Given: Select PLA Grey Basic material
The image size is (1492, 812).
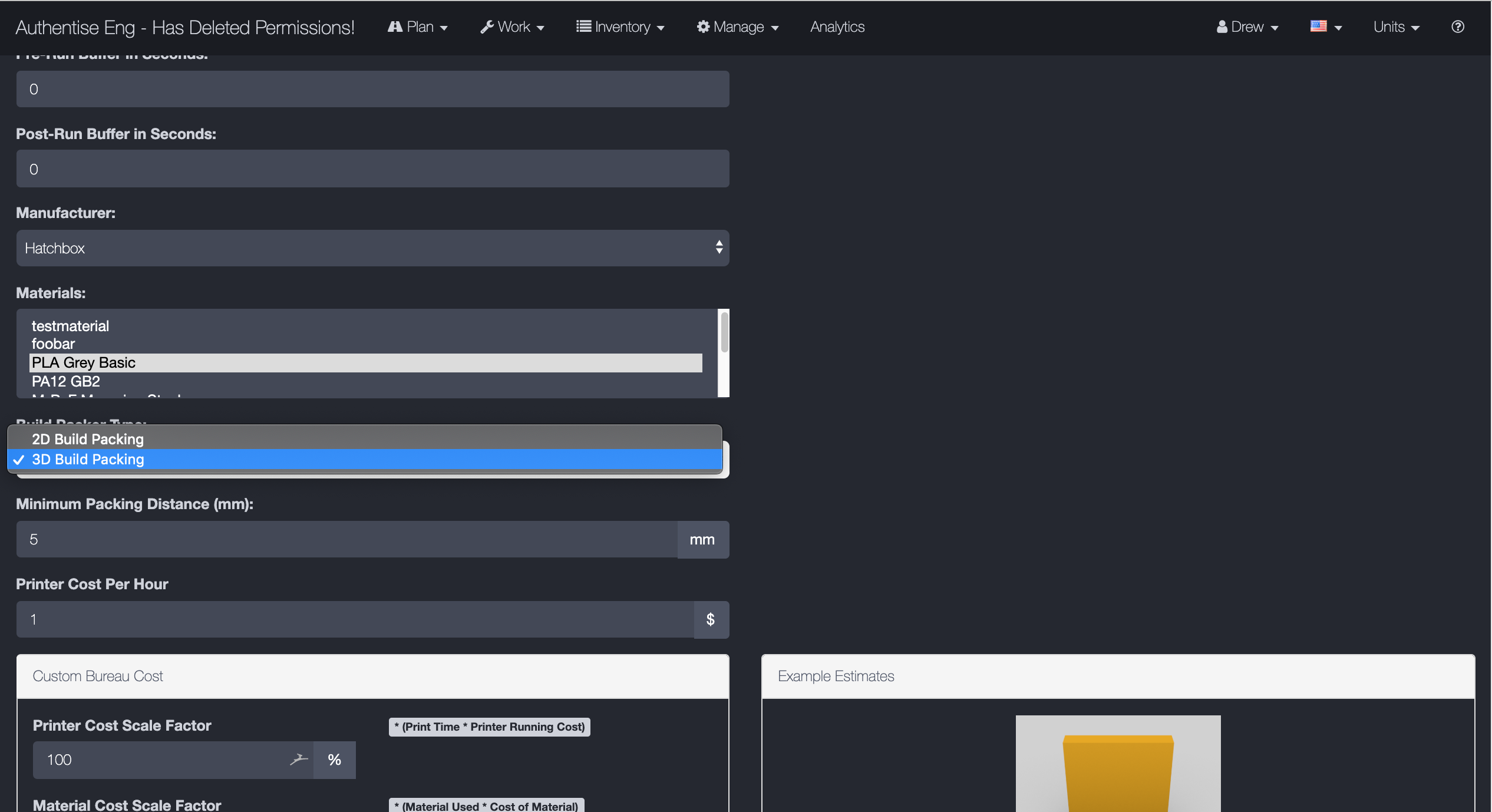Looking at the screenshot, I should (x=84, y=363).
